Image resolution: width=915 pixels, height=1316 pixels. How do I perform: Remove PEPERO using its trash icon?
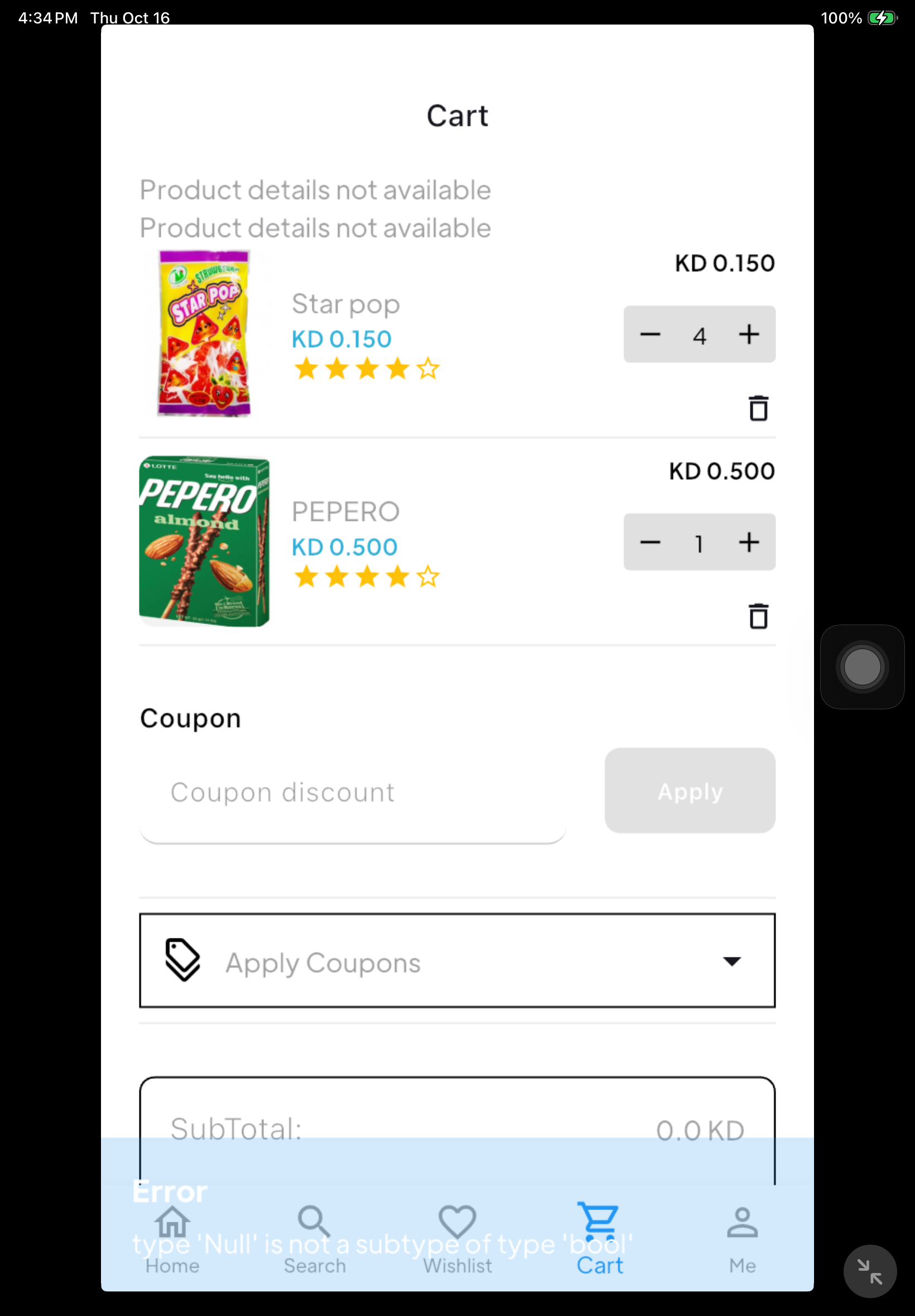coord(758,617)
